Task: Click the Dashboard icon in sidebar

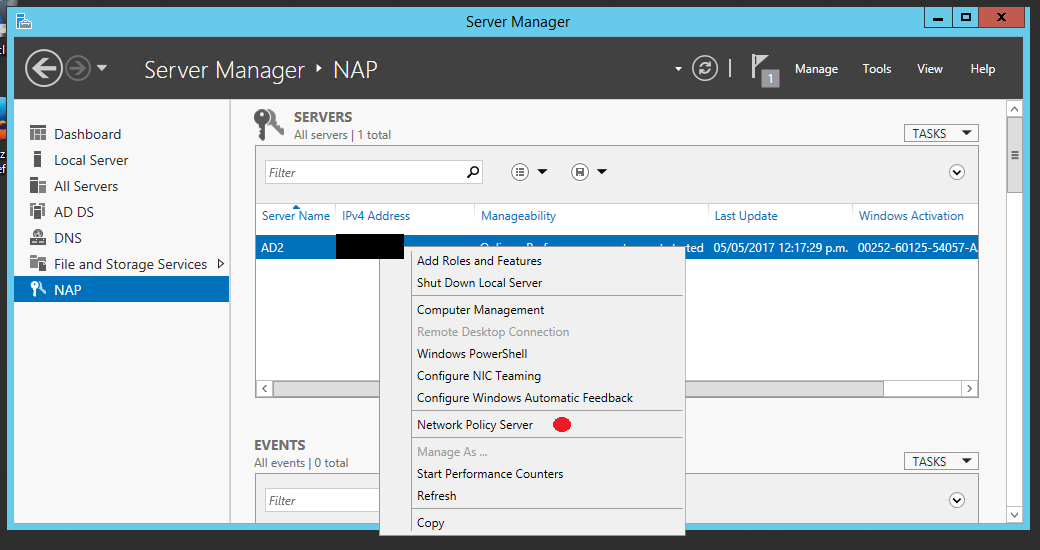Action: (38, 133)
